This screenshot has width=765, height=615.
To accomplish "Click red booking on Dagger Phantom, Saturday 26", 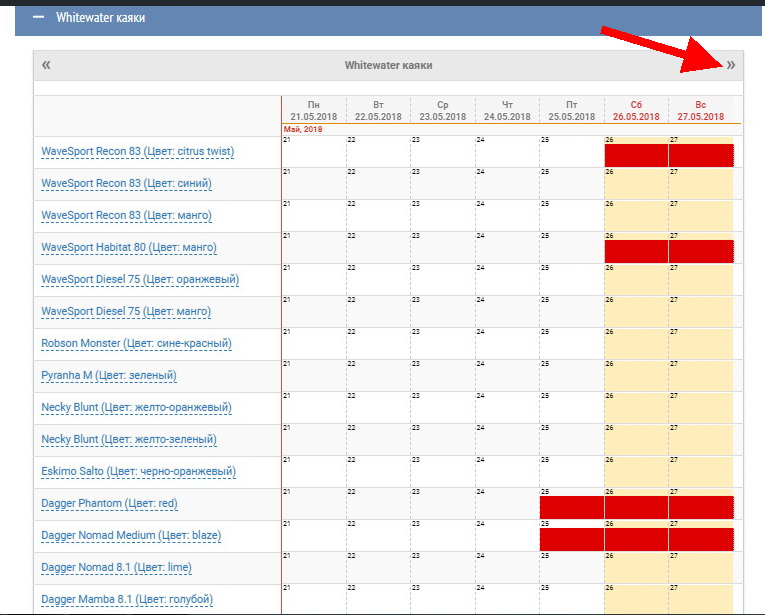I will point(636,508).
